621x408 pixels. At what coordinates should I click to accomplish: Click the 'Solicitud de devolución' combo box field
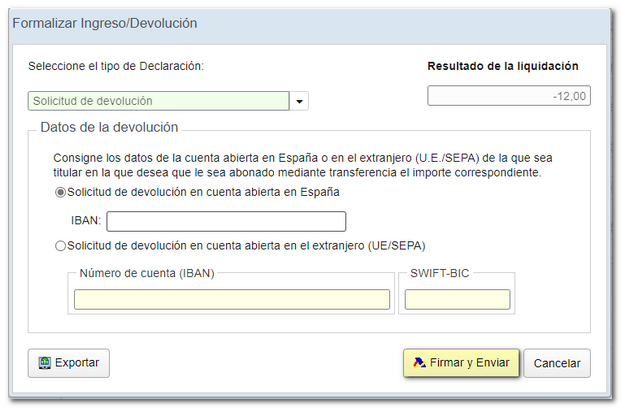157,101
